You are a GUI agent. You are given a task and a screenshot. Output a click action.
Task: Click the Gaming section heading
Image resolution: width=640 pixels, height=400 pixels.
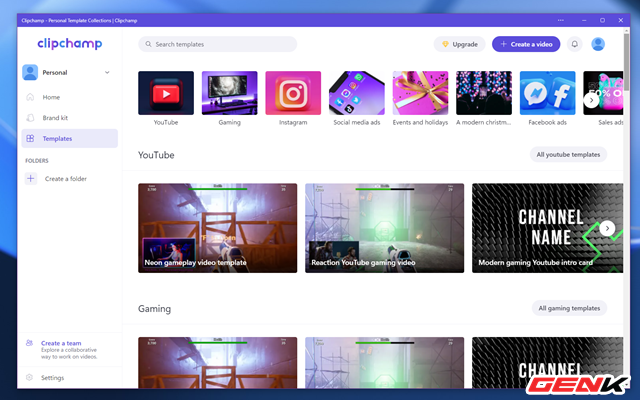(x=154, y=309)
